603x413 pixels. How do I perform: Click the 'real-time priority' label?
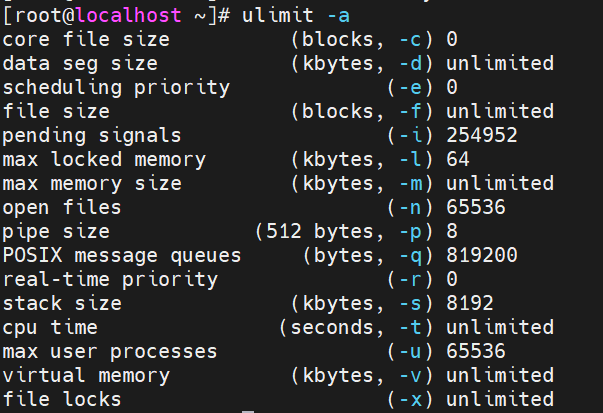point(110,279)
